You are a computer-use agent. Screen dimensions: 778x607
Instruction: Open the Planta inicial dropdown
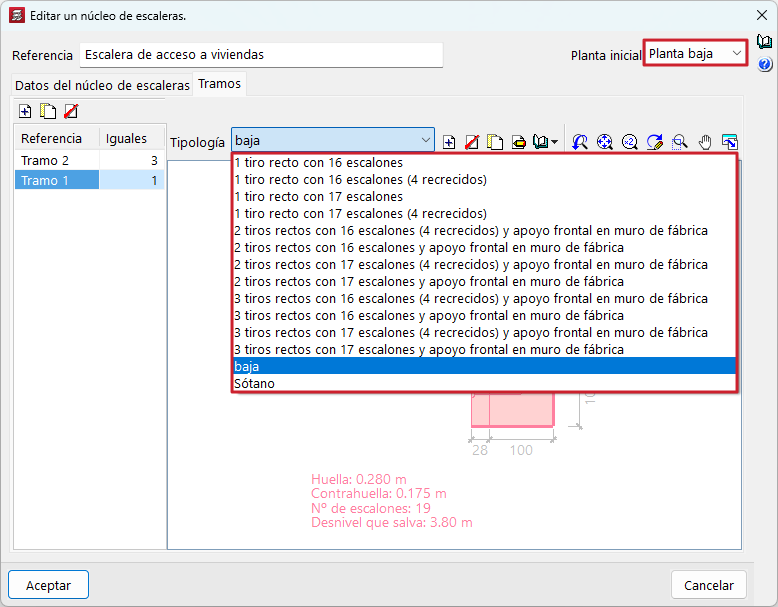click(695, 53)
